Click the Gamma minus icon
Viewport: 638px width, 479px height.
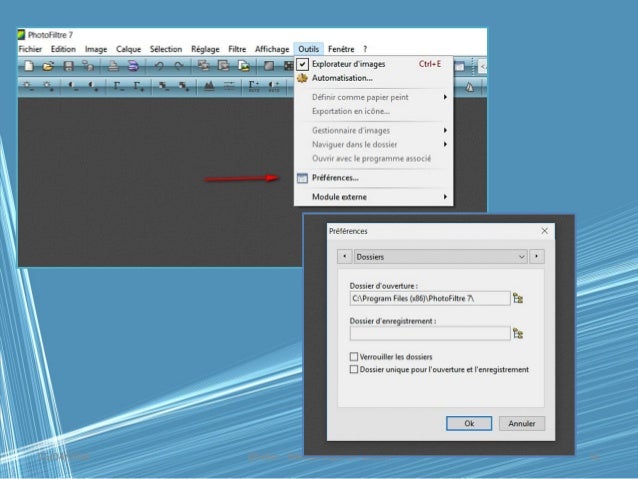point(118,86)
